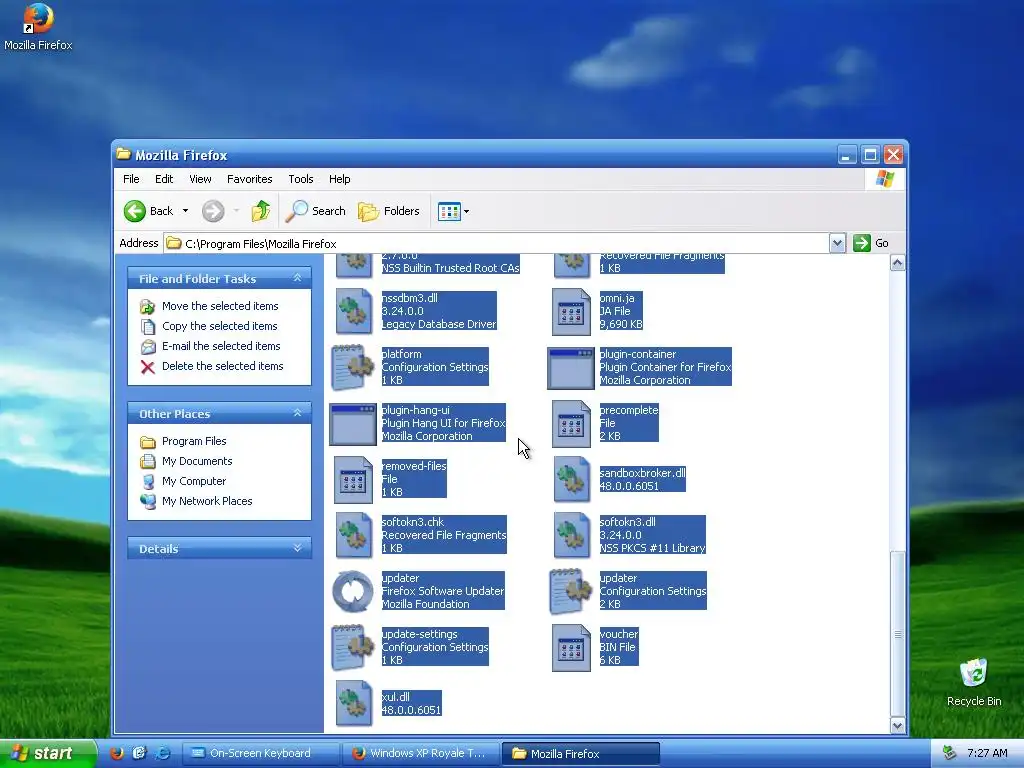Switch to On-Screen Keyboard taskbar button

point(260,753)
